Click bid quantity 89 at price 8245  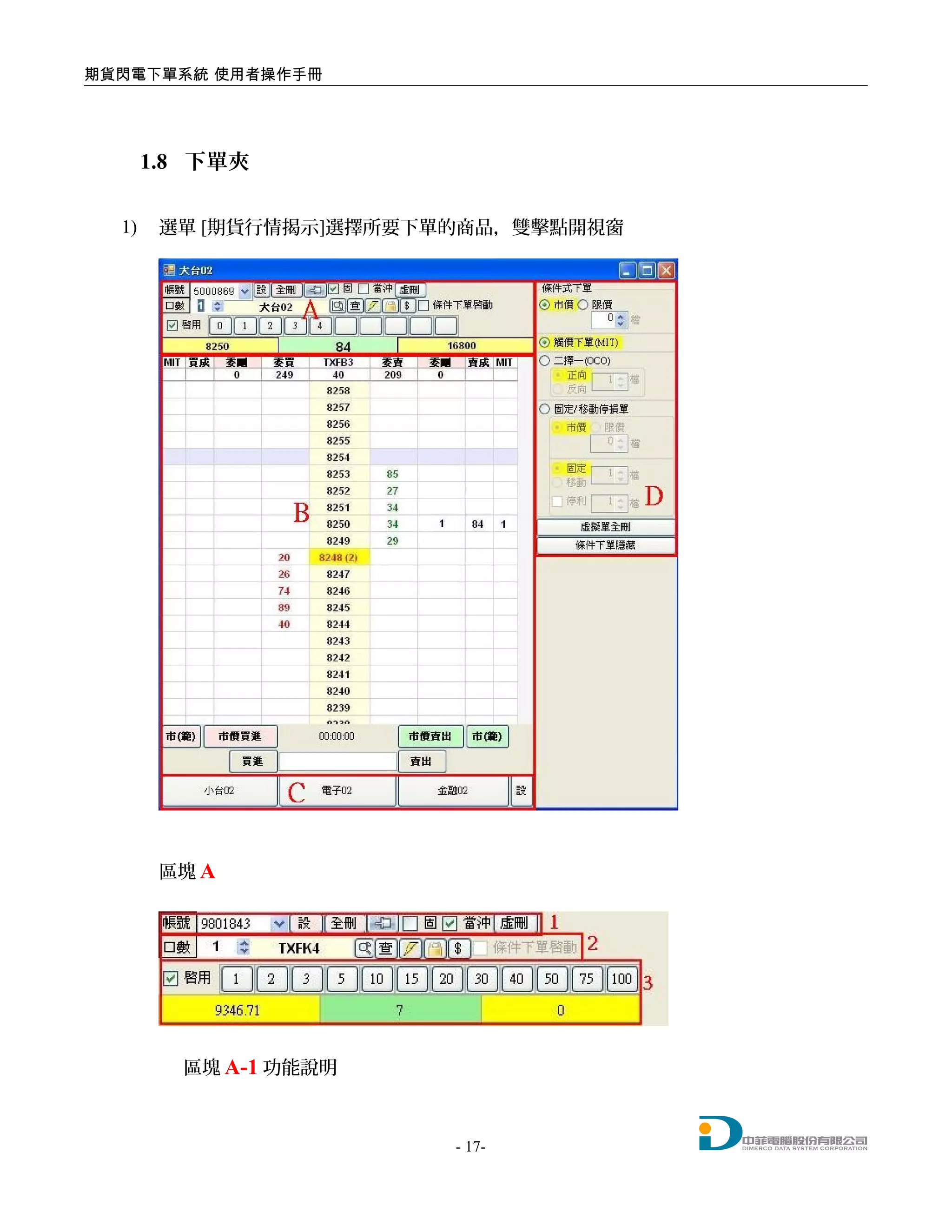pyautogui.click(x=284, y=608)
